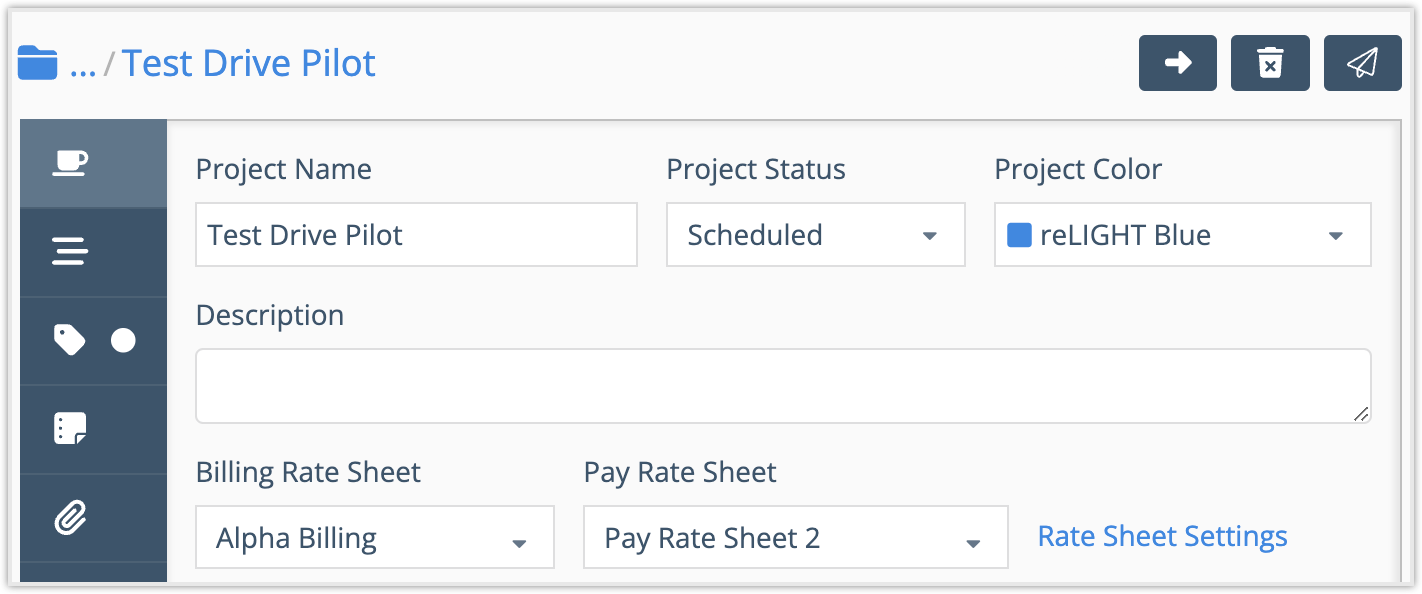Click the reLIGHT Blue color swatch

click(x=1018, y=233)
